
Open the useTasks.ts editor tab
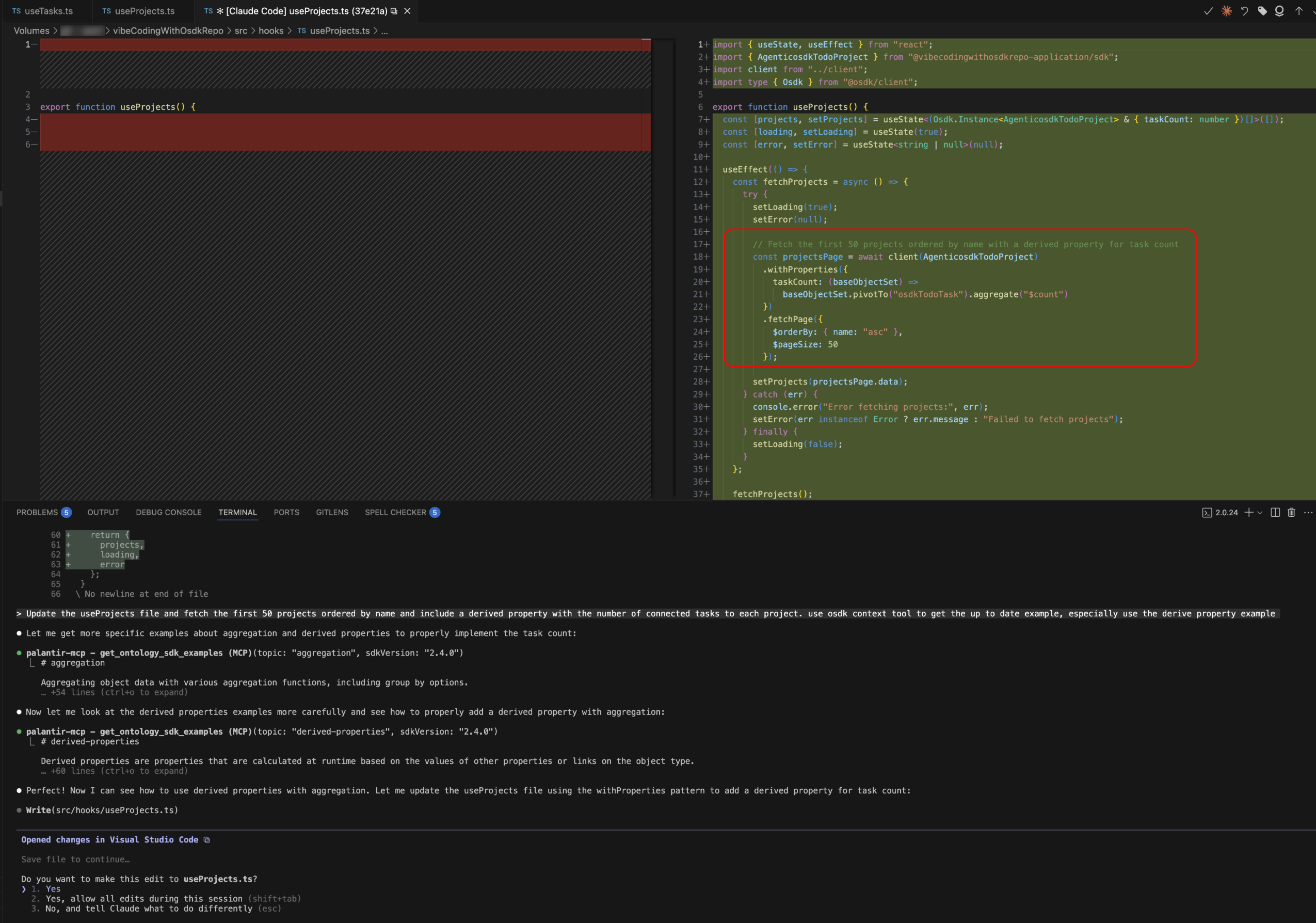48,11
